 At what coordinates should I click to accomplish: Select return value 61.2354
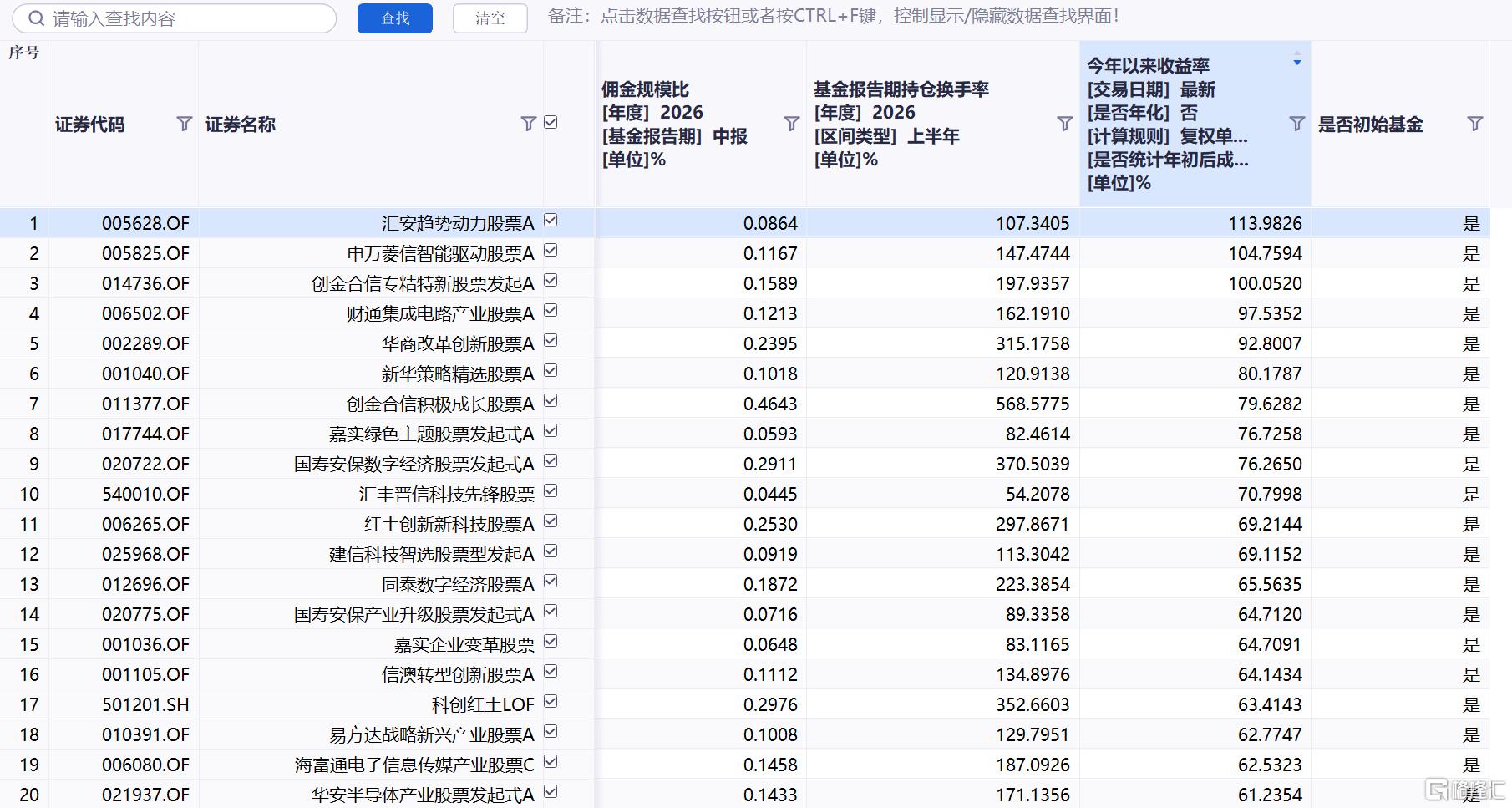[1270, 795]
